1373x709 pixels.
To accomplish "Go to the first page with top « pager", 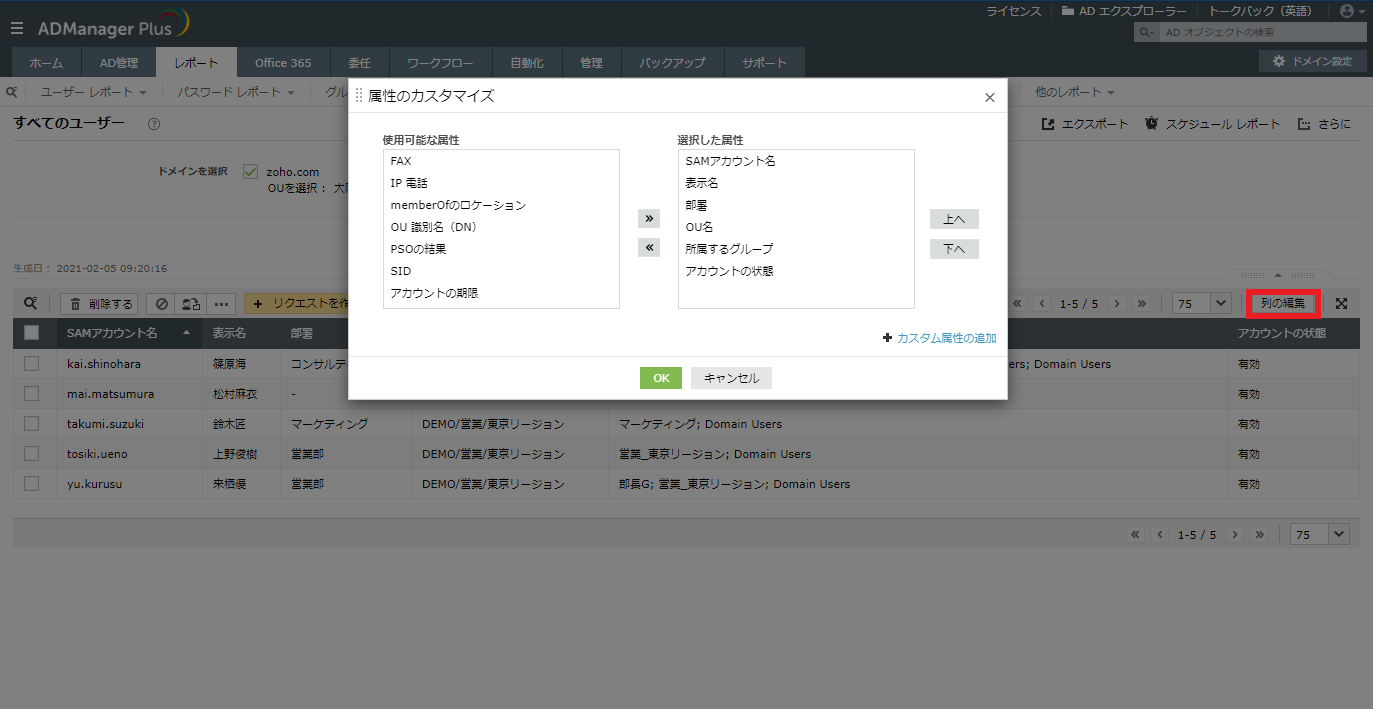I will click(1018, 303).
